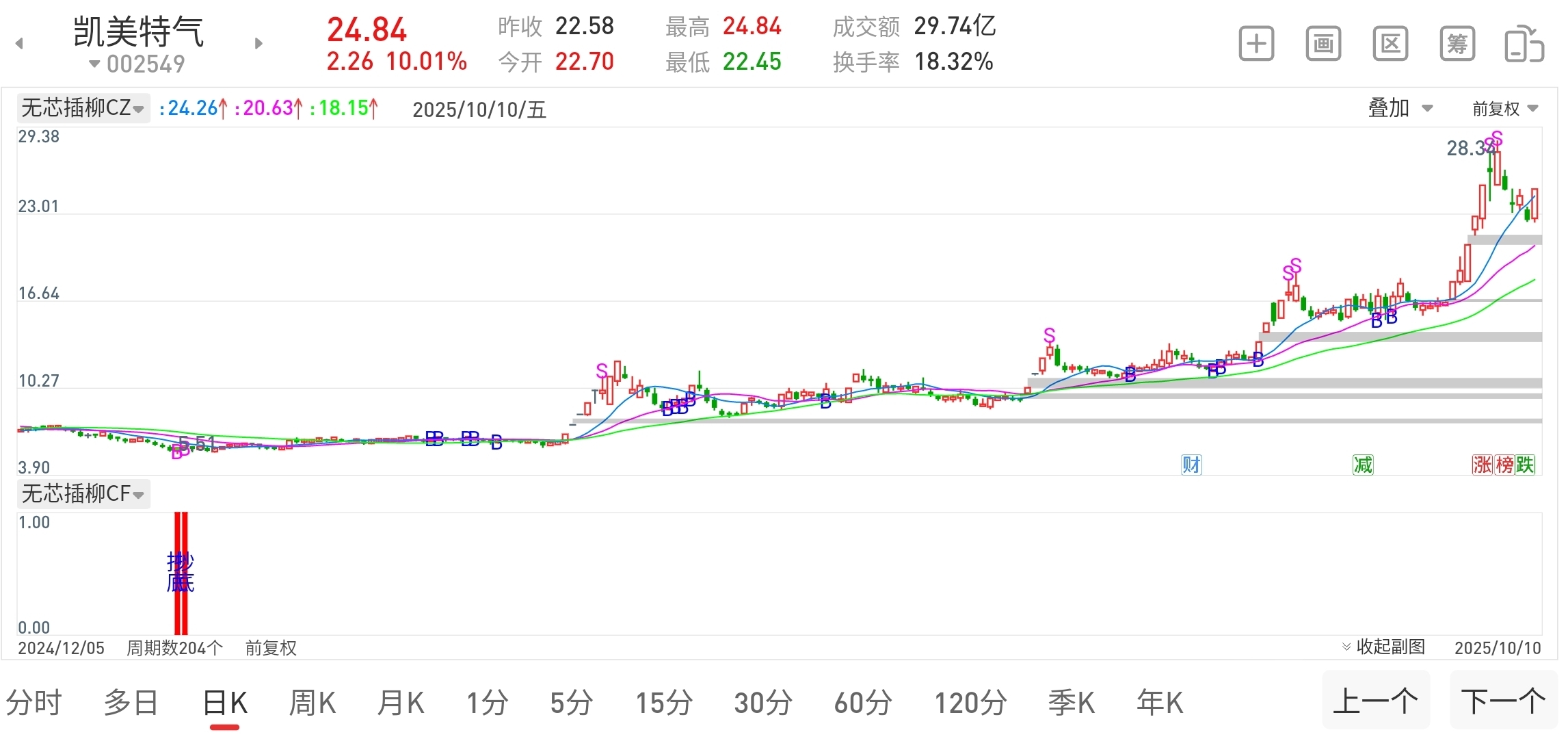The height and width of the screenshot is (739, 1568).
Task: Open the 无芯插柳CF sub-indicator dropdown
Action: (x=83, y=493)
